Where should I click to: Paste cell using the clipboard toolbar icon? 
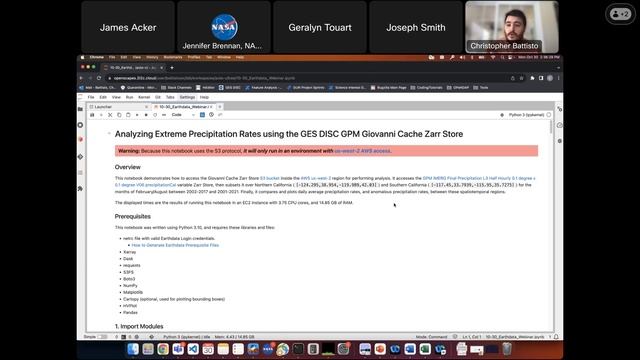tap(128, 115)
